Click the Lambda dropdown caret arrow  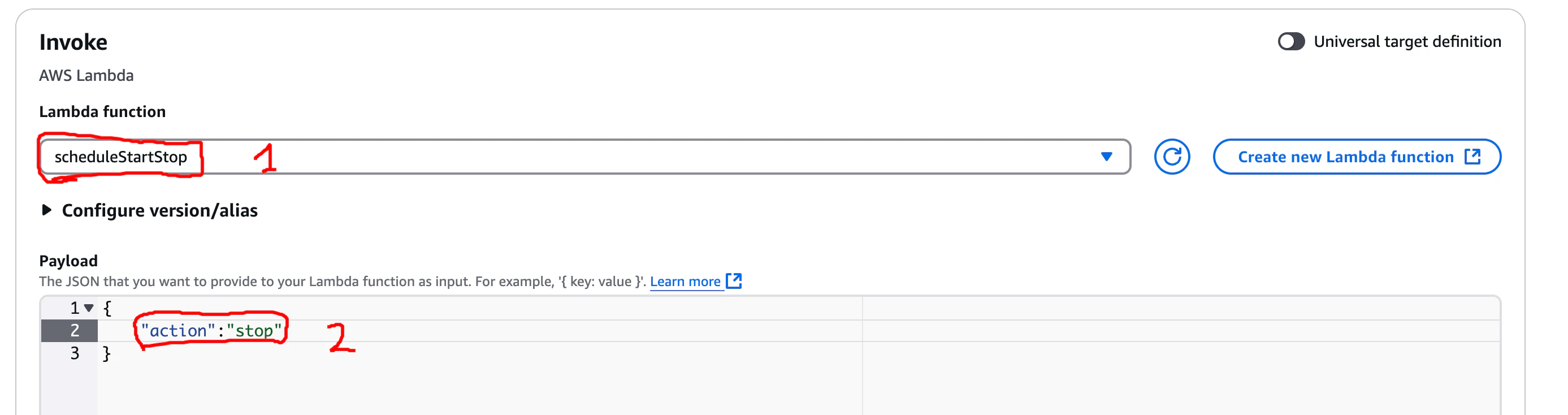pos(1106,157)
